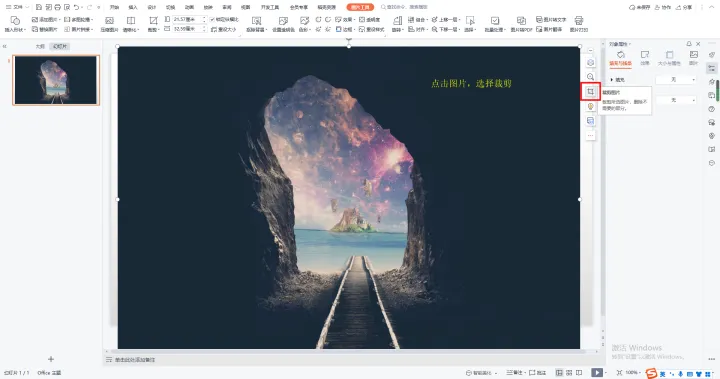The image size is (720, 379).
Task: Select the Picture Tools ribbon tab
Action: [360, 7]
